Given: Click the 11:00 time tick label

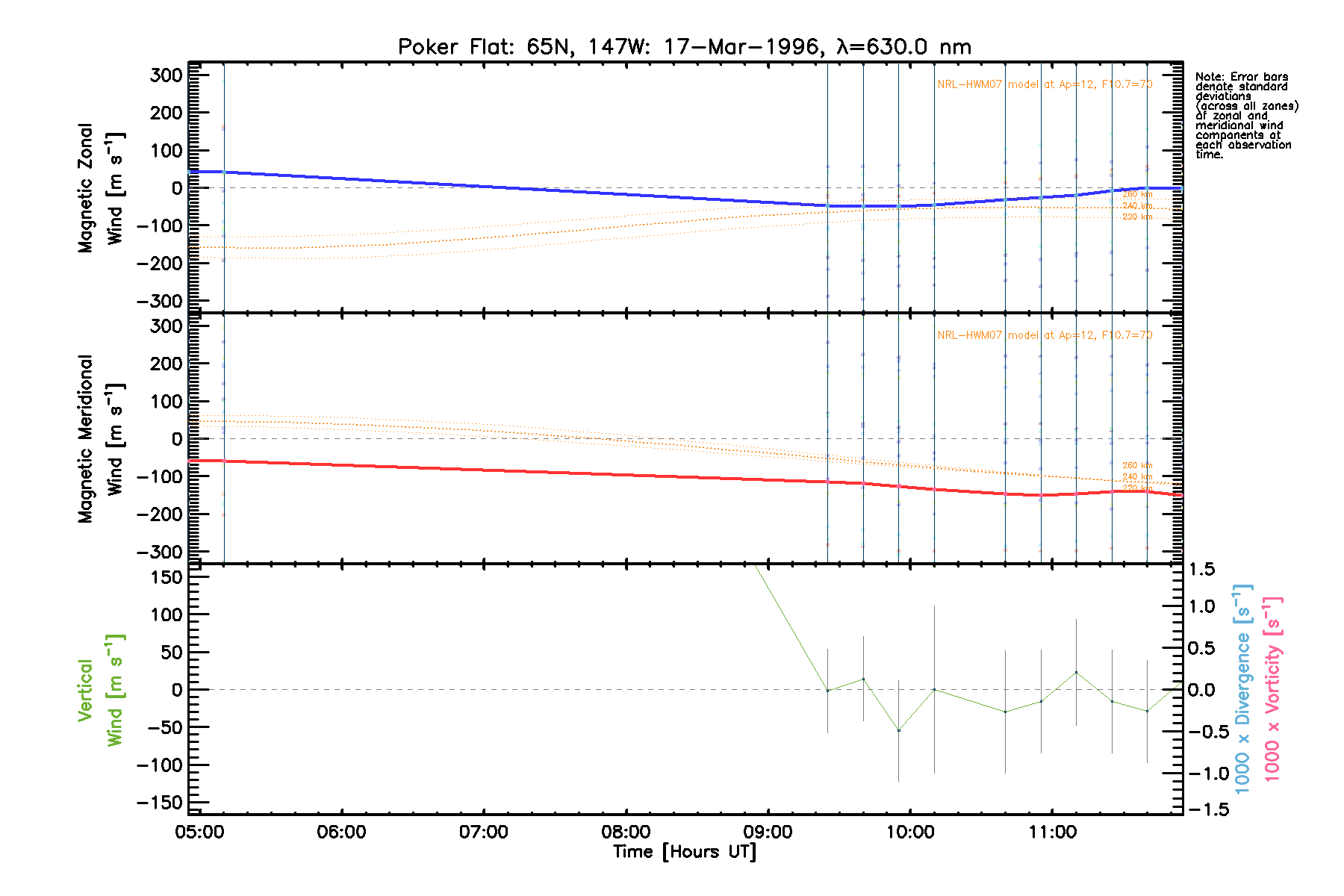Looking at the screenshot, I should click(x=1051, y=832).
